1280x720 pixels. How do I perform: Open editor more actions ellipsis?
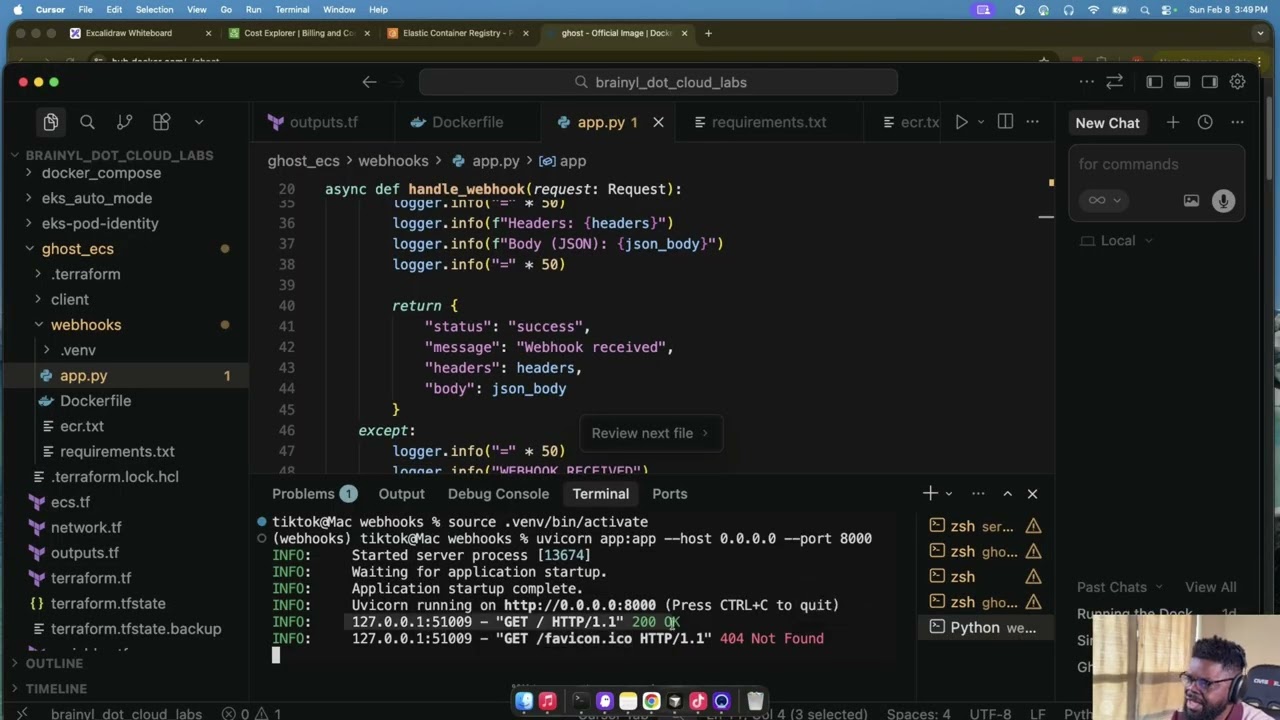(x=1032, y=122)
